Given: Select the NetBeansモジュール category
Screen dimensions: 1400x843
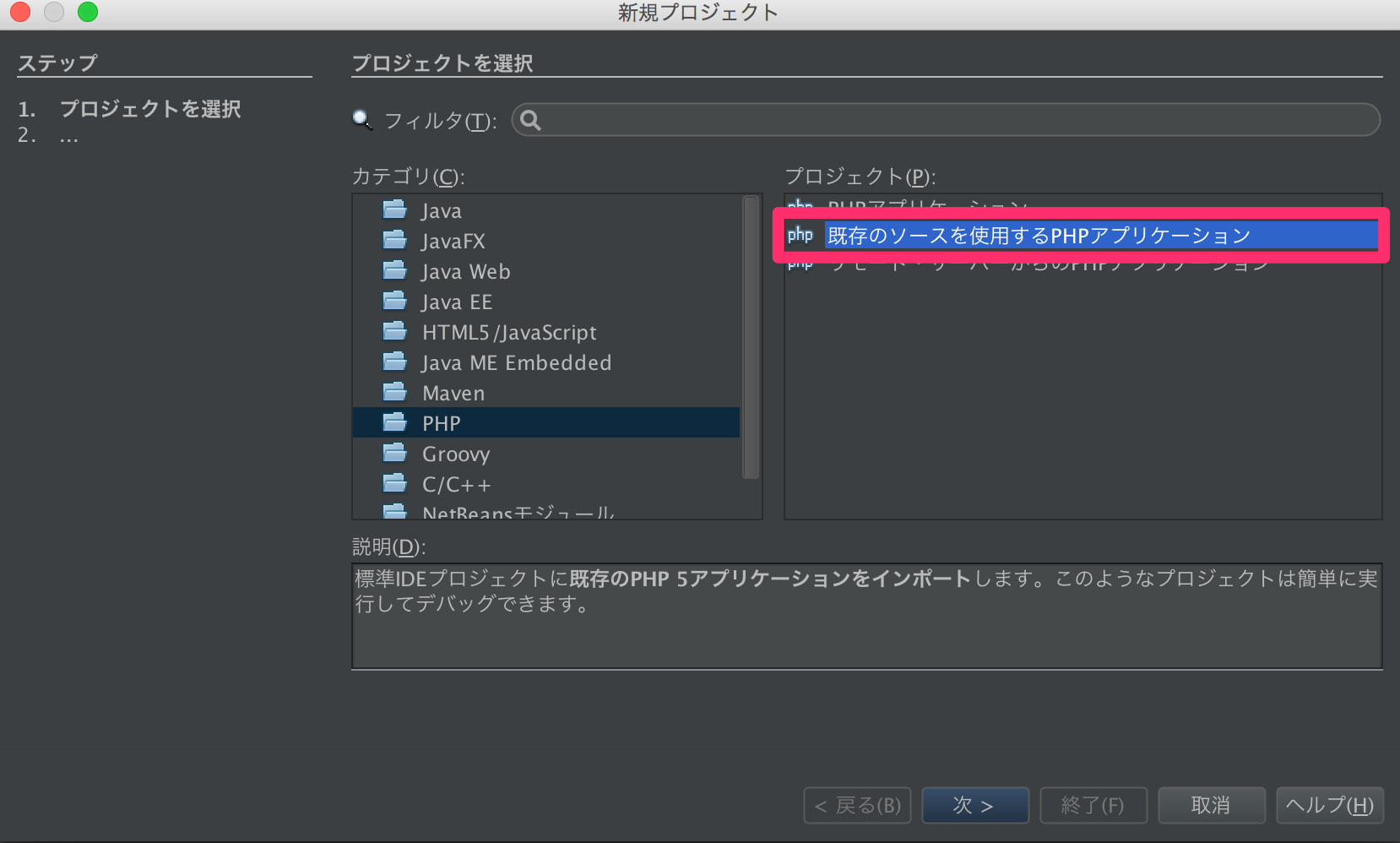Looking at the screenshot, I should 518,510.
